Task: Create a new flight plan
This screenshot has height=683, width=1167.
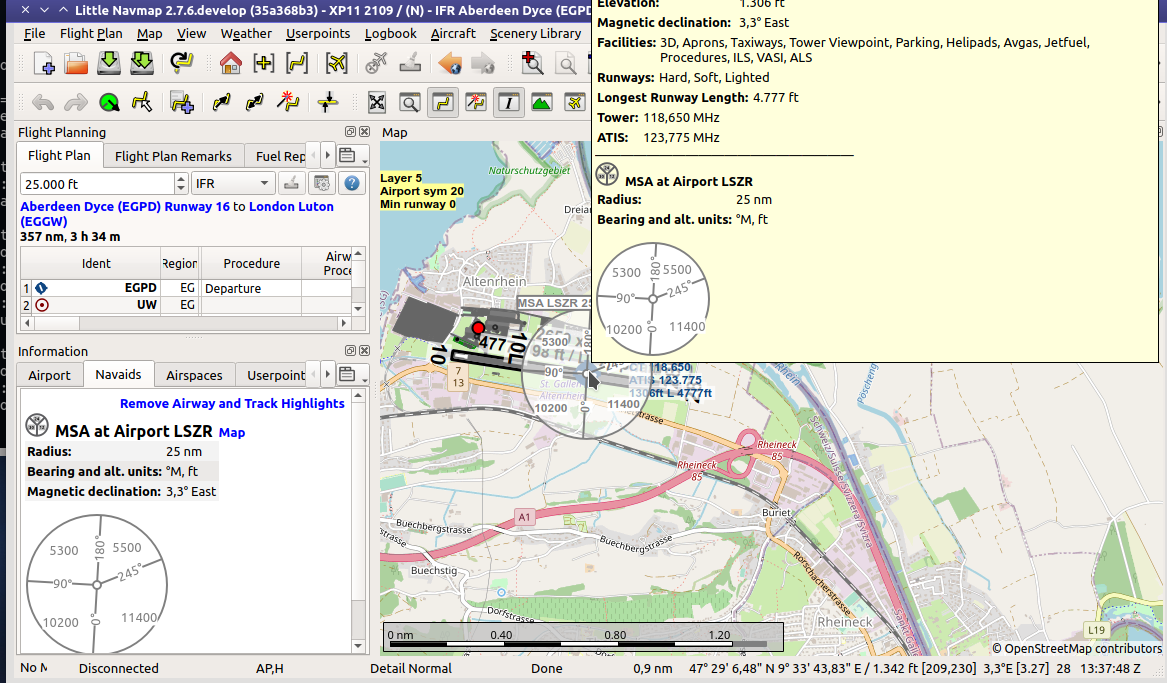Action: tap(43, 63)
